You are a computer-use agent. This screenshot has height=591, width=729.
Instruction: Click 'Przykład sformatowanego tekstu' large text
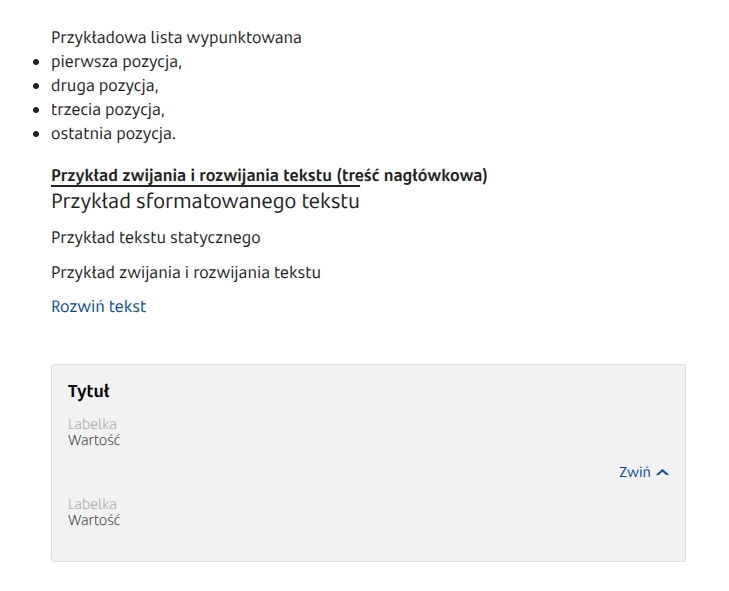tap(205, 202)
